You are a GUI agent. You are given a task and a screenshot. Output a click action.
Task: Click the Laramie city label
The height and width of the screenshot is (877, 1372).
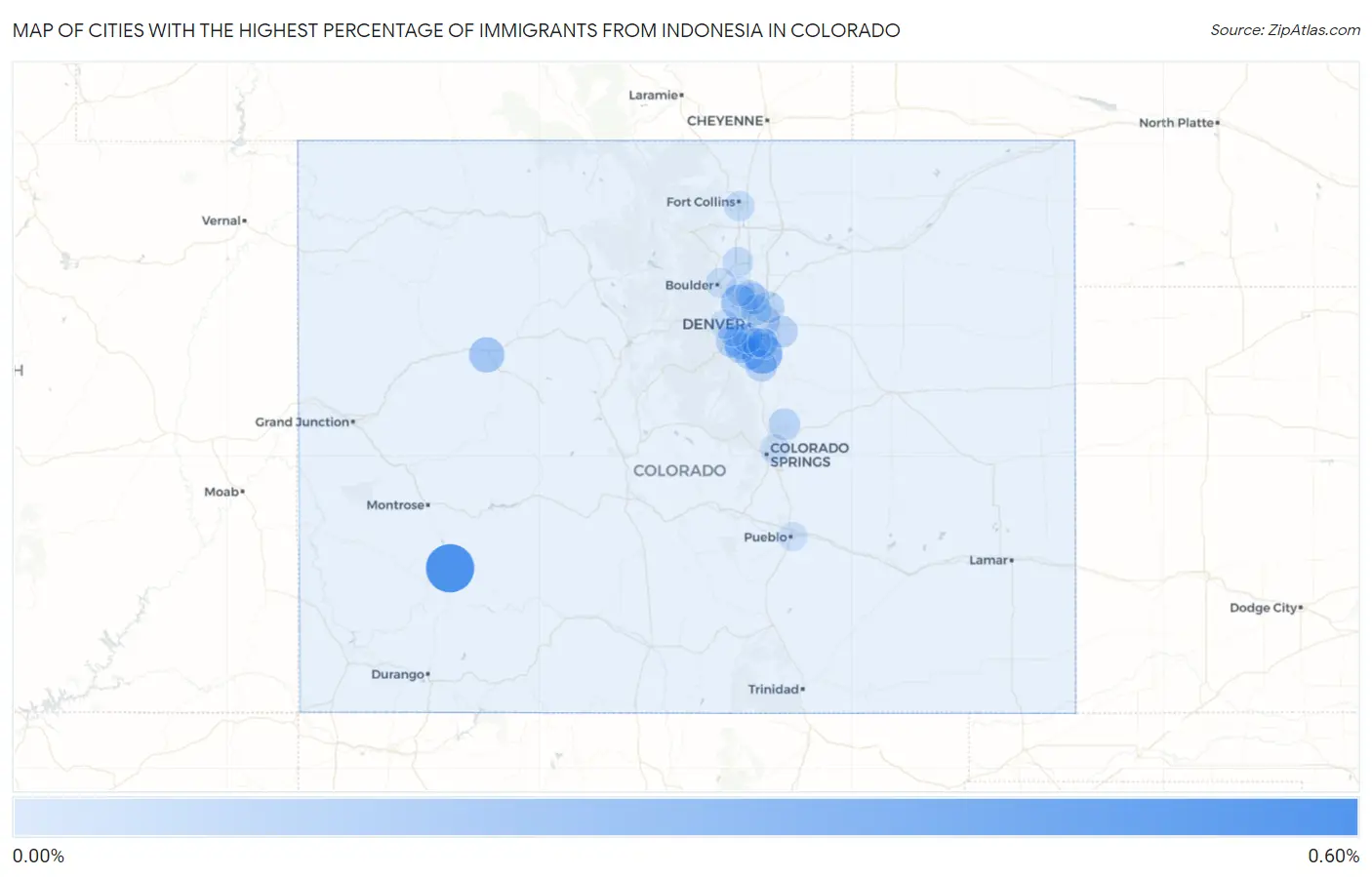pyautogui.click(x=653, y=95)
